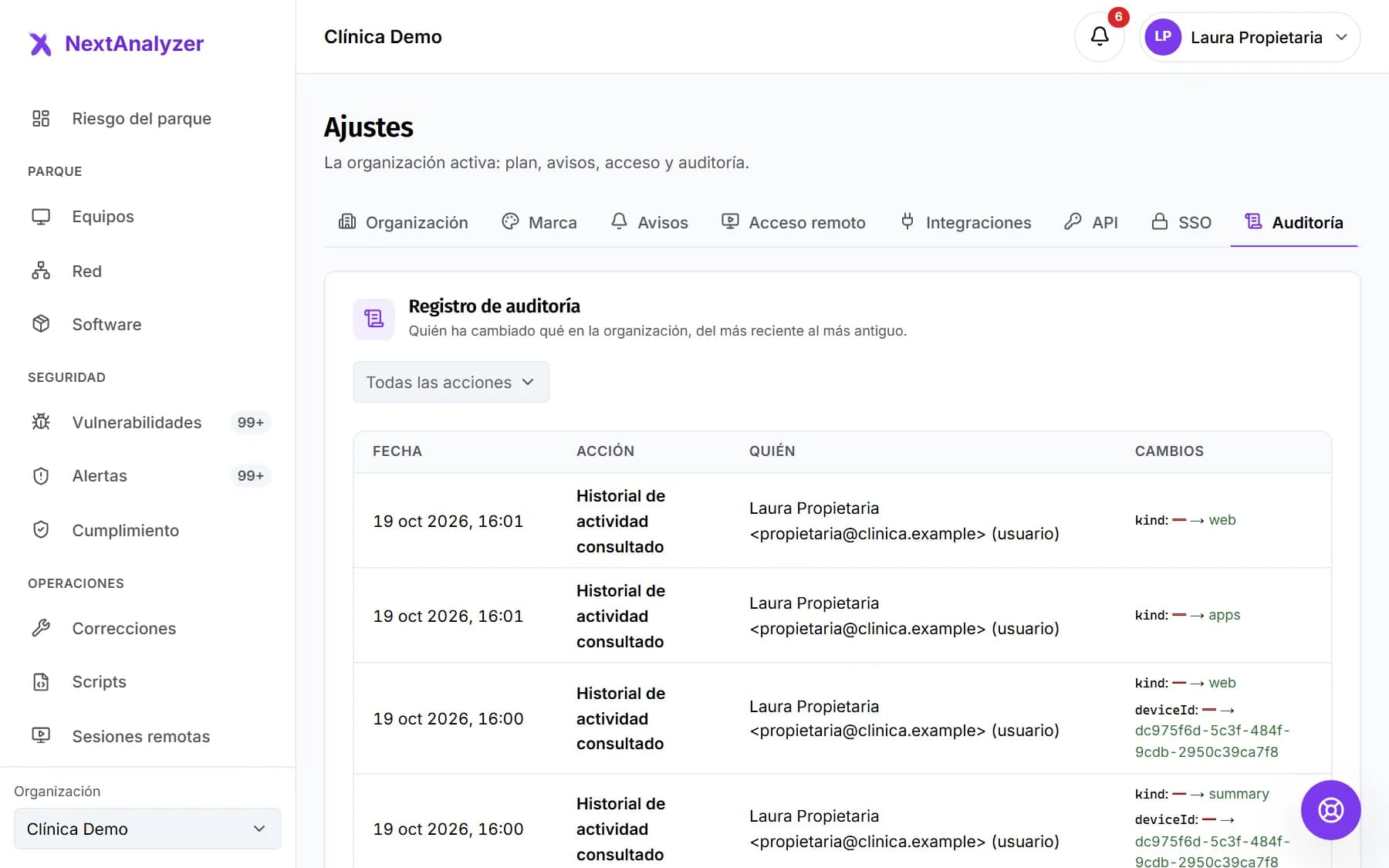Click the CAMBIOS column header
This screenshot has height=868, width=1389.
pos(1169,451)
